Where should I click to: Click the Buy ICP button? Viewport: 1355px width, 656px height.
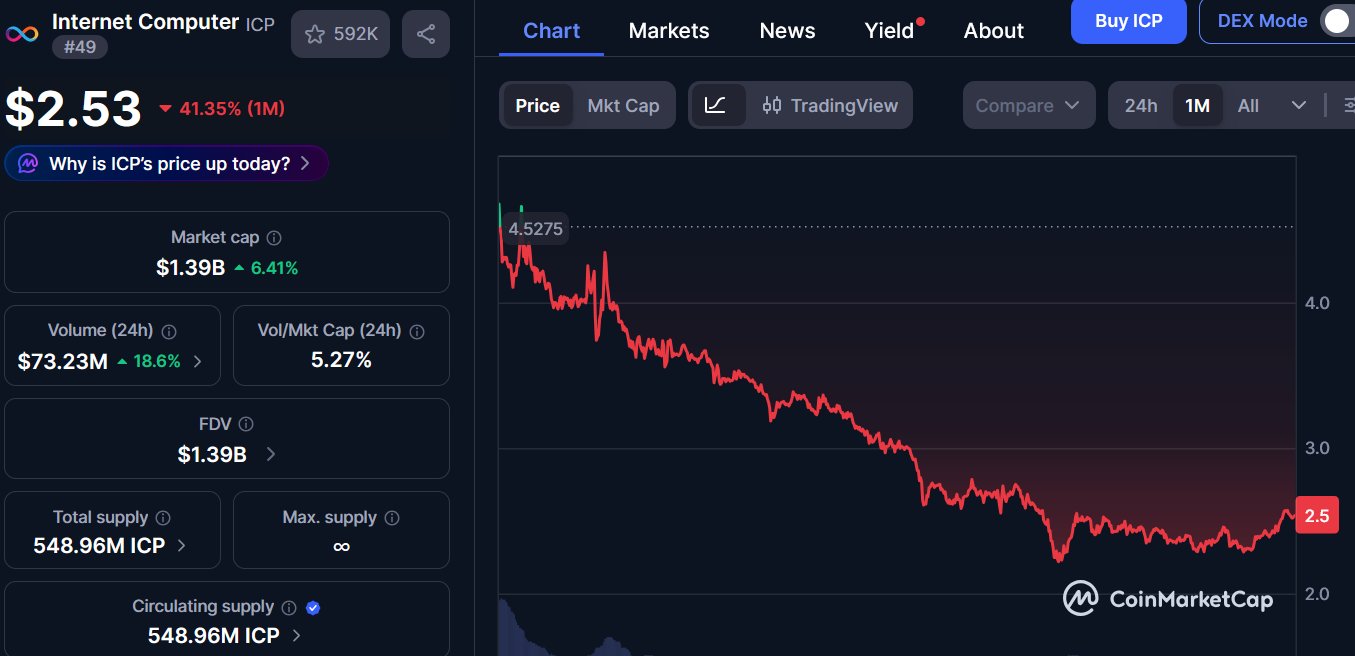1128,21
